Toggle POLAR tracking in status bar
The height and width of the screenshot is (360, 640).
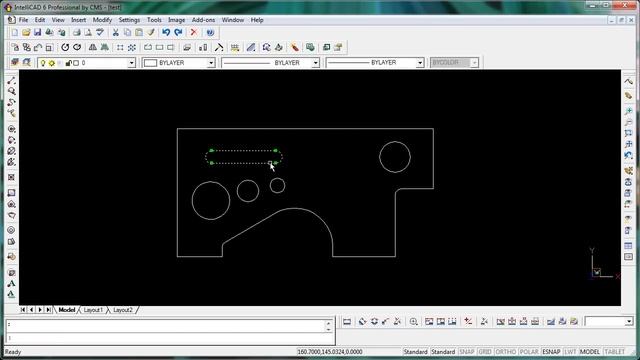(529, 351)
